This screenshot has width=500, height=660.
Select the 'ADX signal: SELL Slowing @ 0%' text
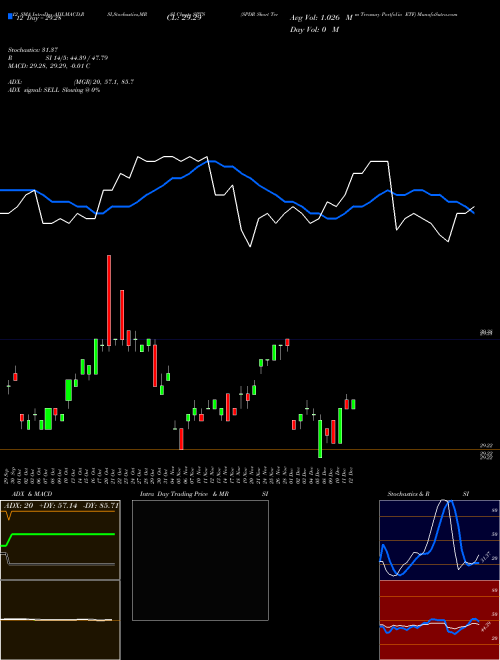tap(54, 90)
